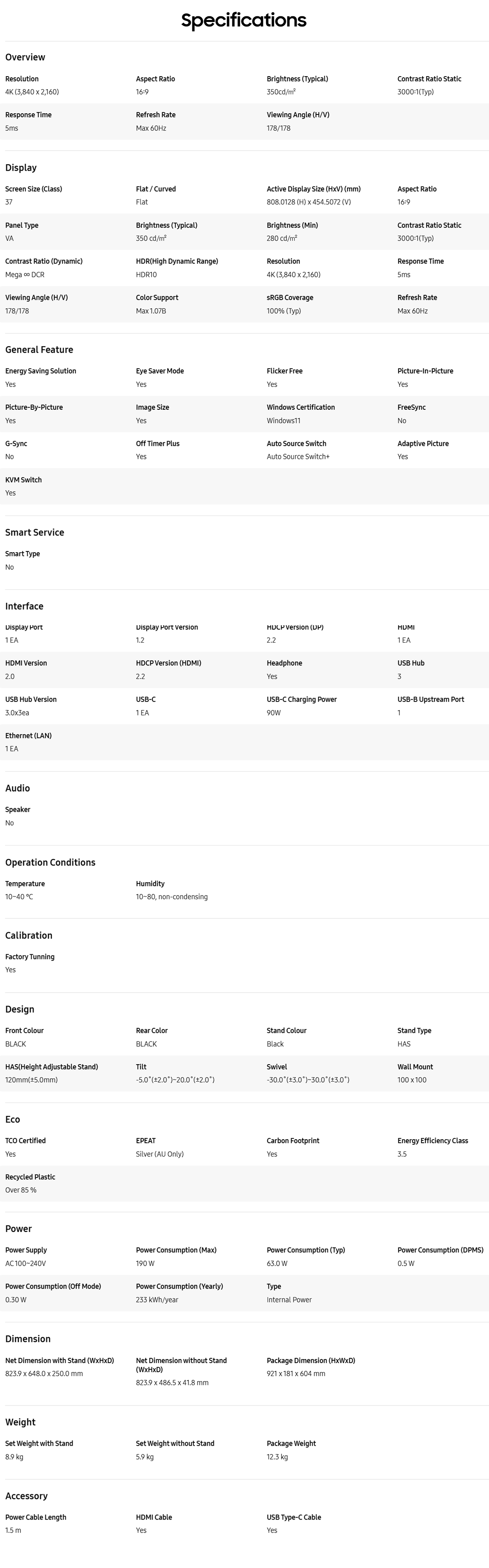Click the Factory Tunning label under Calibration
Image resolution: width=489 pixels, height=1568 pixels.
point(30,957)
